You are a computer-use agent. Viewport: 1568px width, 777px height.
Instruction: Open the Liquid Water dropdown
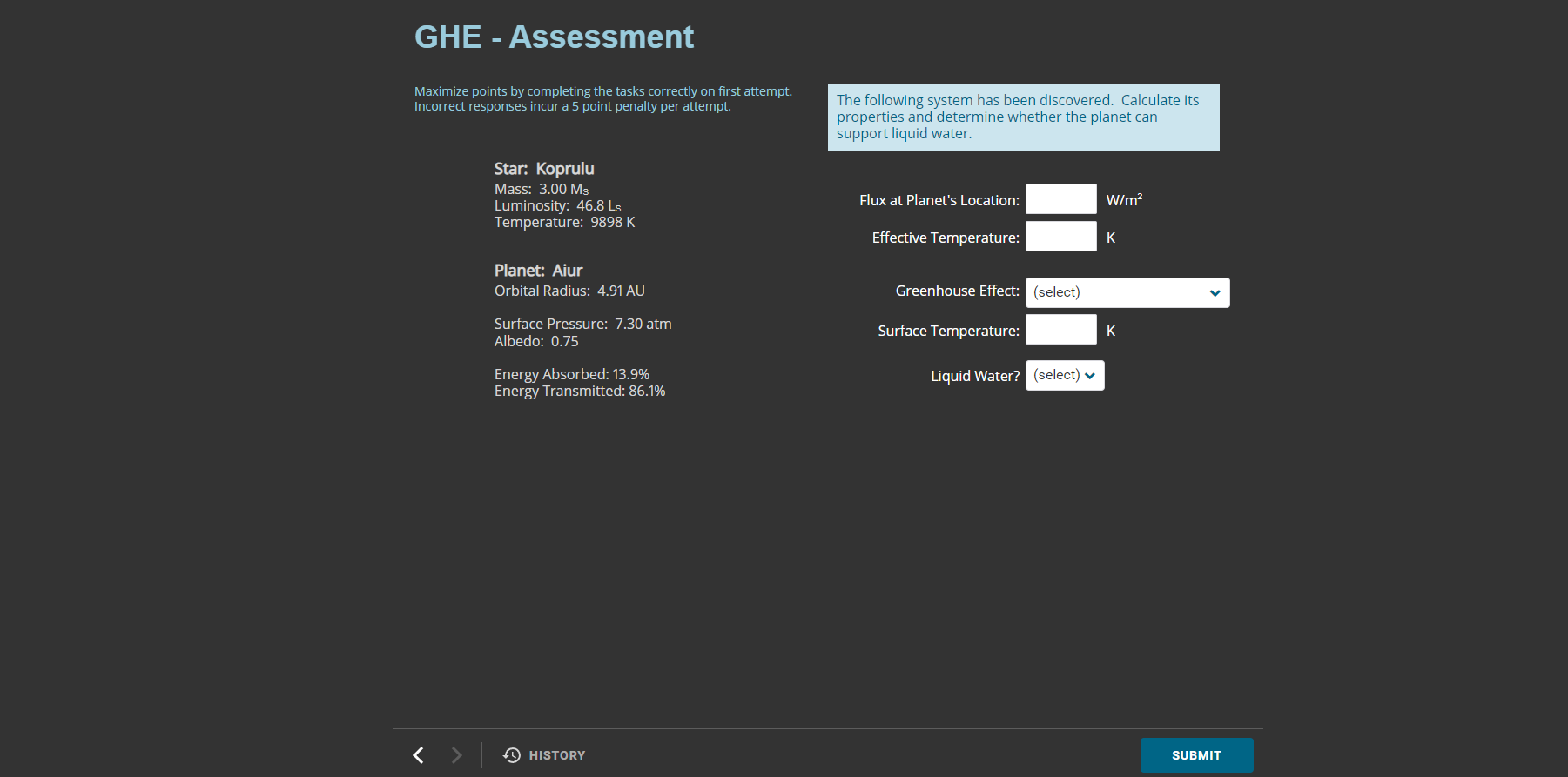click(x=1065, y=375)
